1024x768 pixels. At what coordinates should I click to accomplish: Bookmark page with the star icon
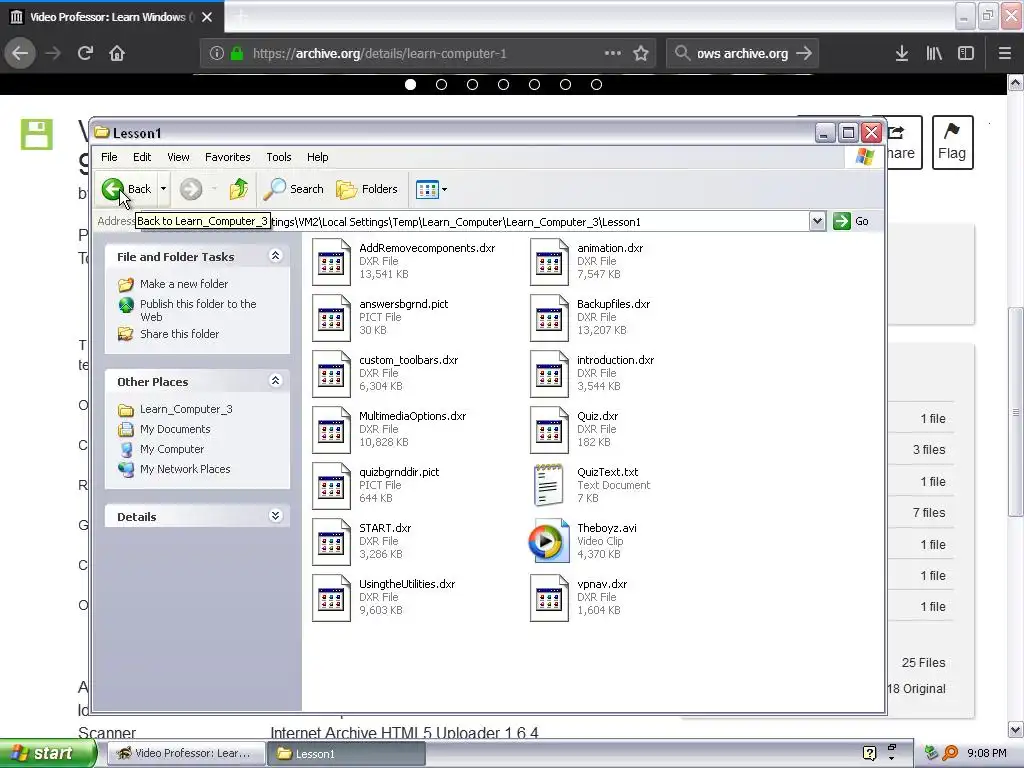pos(641,53)
